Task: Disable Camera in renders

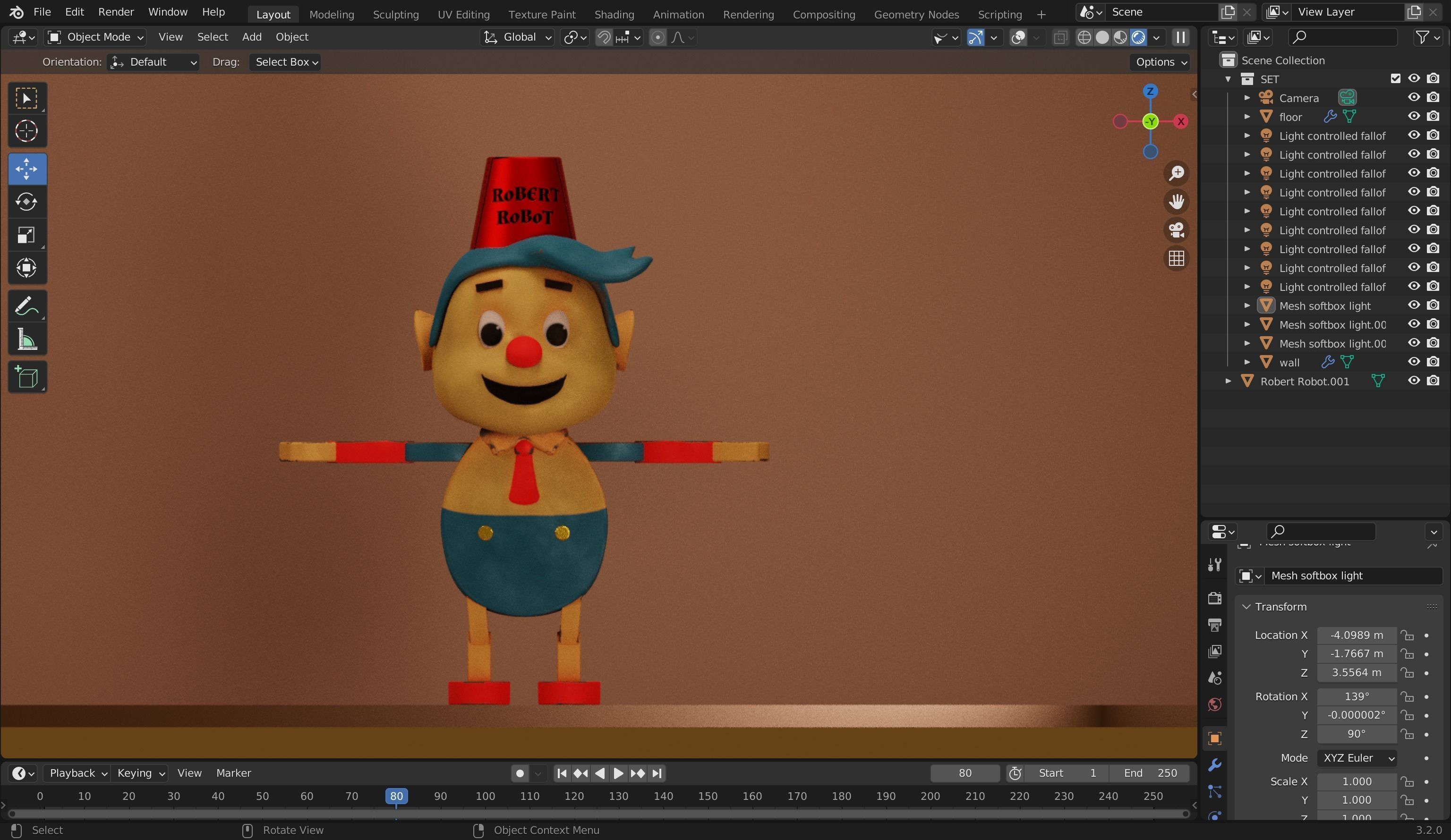Action: click(1433, 97)
